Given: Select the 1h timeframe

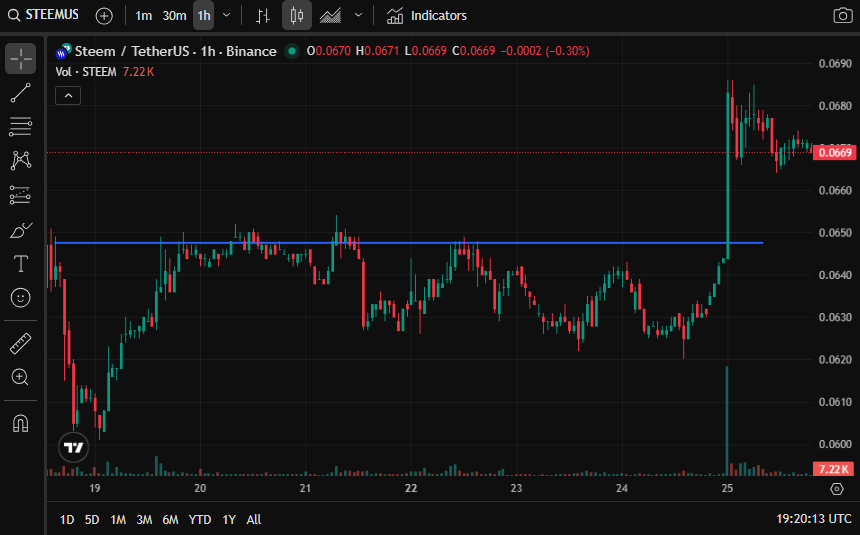Looking at the screenshot, I should (204, 16).
